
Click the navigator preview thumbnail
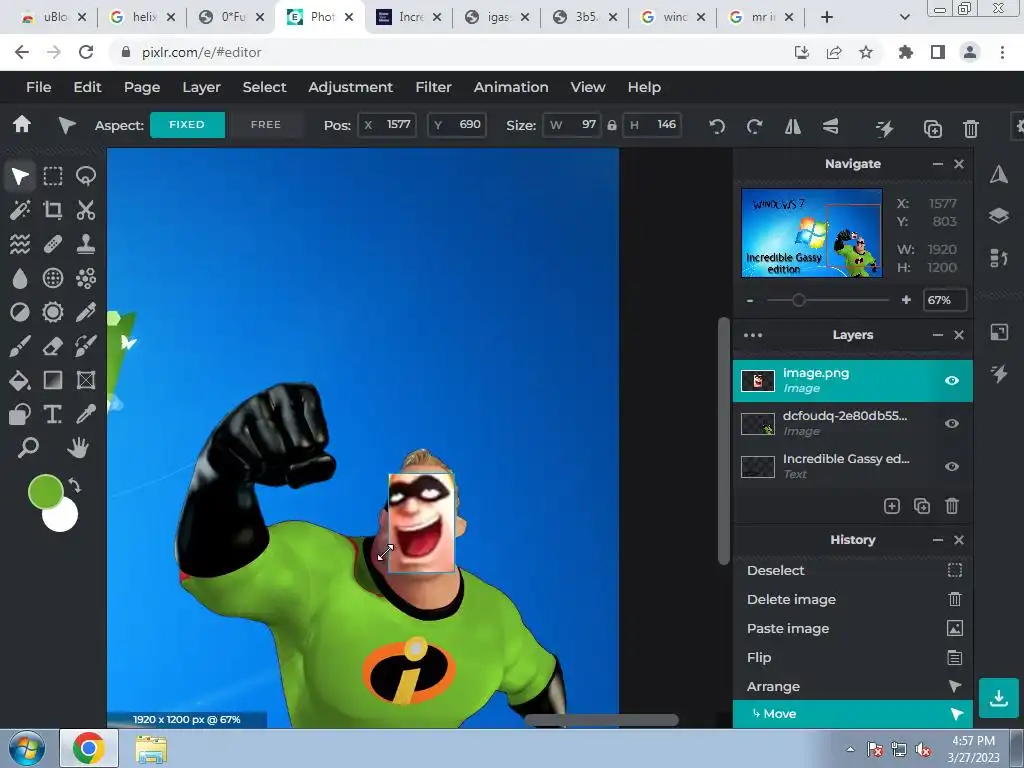pyautogui.click(x=812, y=233)
